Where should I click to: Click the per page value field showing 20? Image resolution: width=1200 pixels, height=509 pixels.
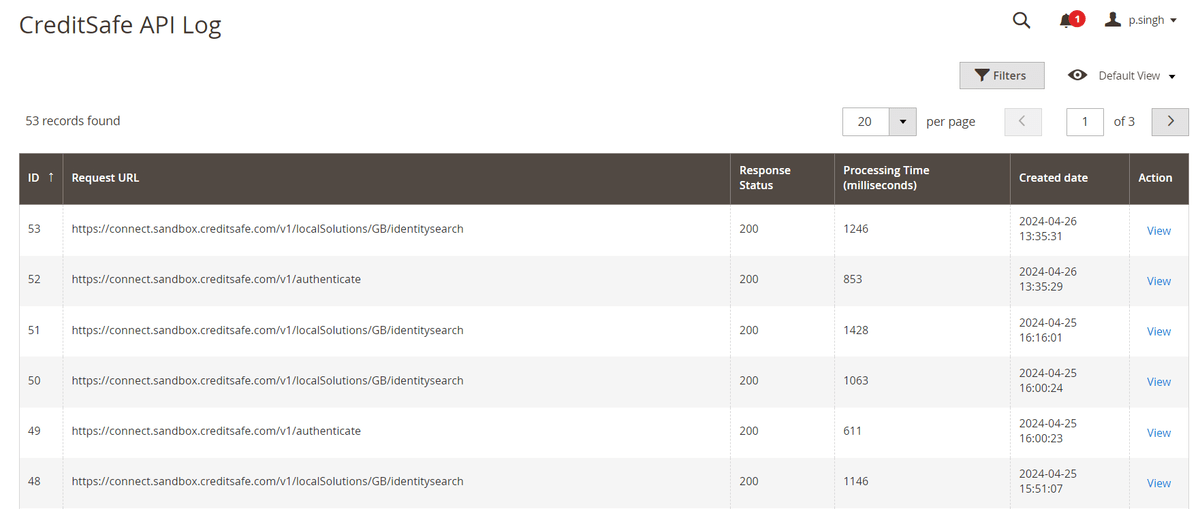tap(865, 121)
